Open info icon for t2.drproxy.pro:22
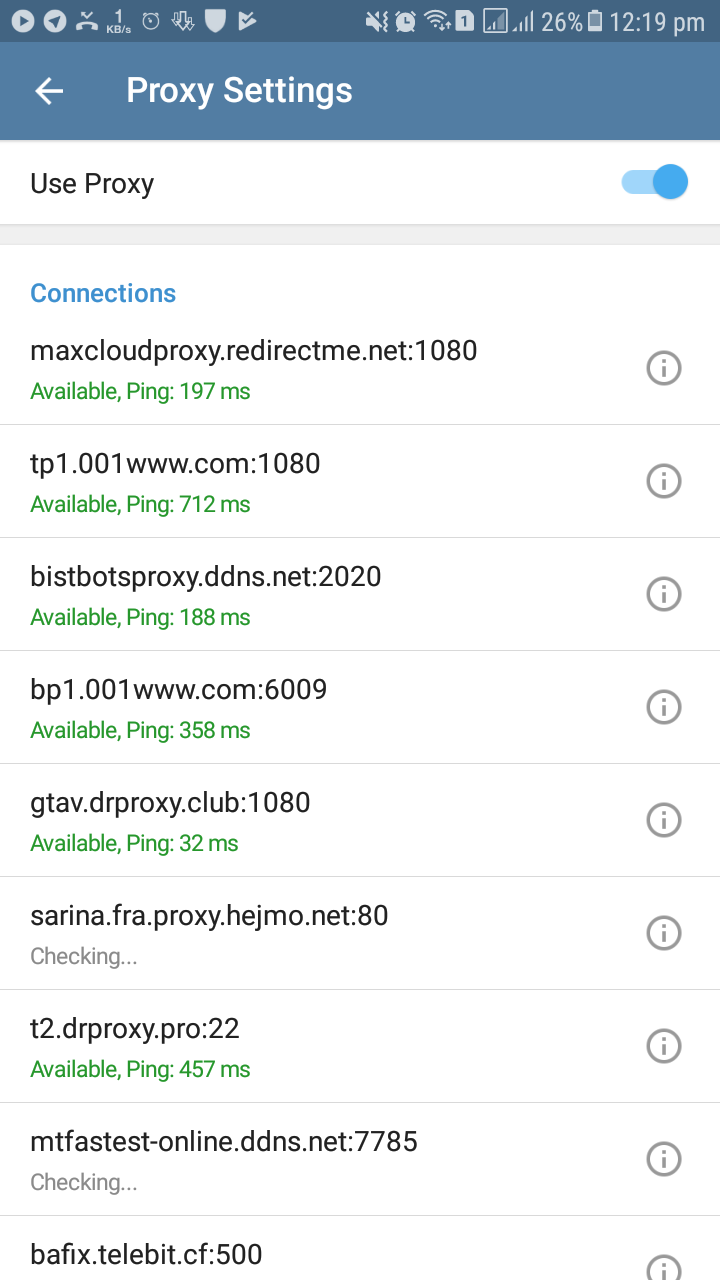Viewport: 720px width, 1280px height. 663,1046
